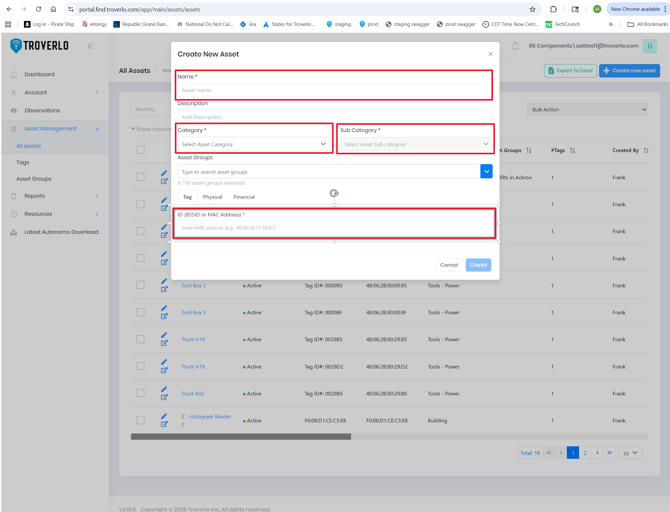Open the Tool Box 2 asset link
Viewport: 670px width, 512px height.
pos(194,285)
